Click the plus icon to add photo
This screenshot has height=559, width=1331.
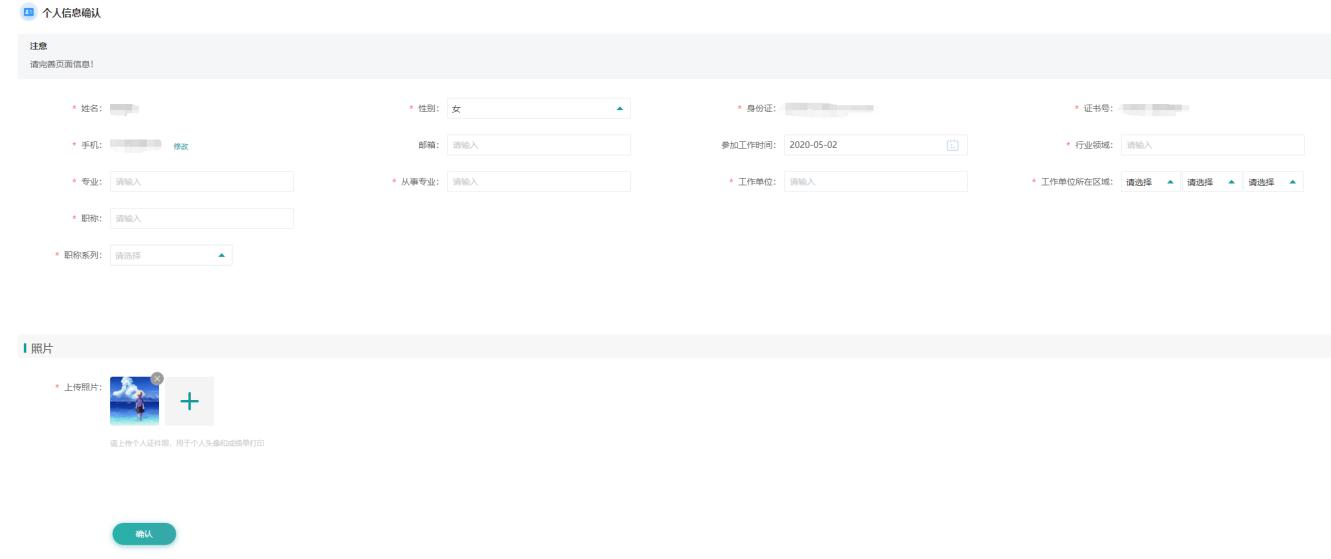pos(189,401)
